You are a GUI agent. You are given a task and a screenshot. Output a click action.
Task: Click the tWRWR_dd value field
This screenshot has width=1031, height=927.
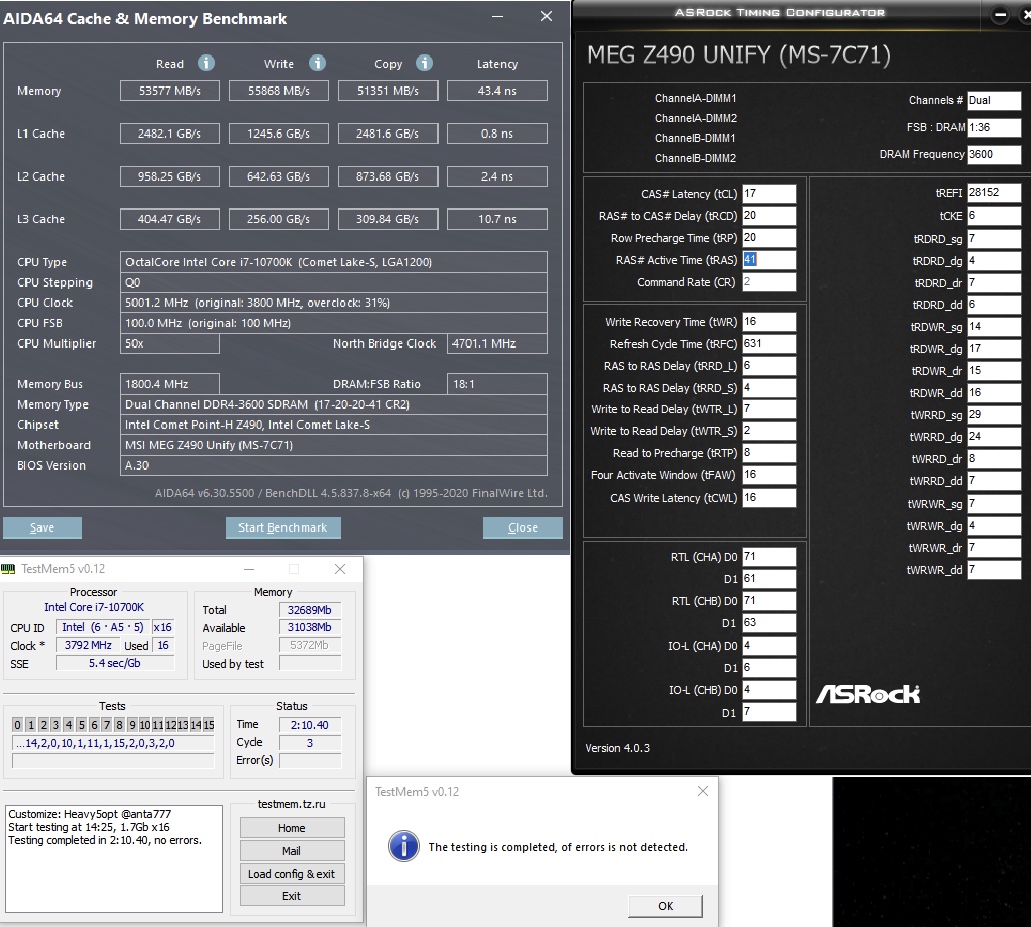(994, 569)
